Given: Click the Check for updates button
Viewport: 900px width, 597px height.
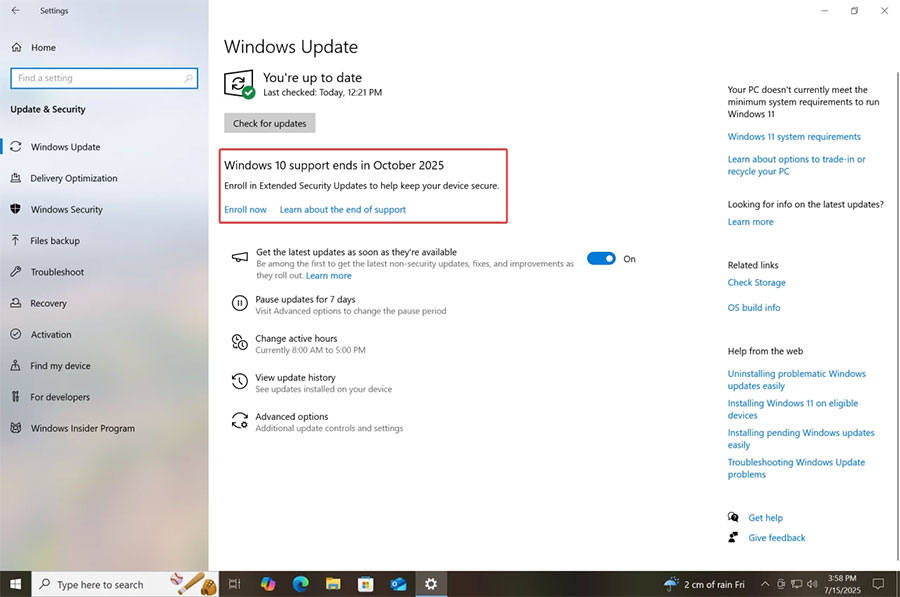Looking at the screenshot, I should [x=269, y=122].
